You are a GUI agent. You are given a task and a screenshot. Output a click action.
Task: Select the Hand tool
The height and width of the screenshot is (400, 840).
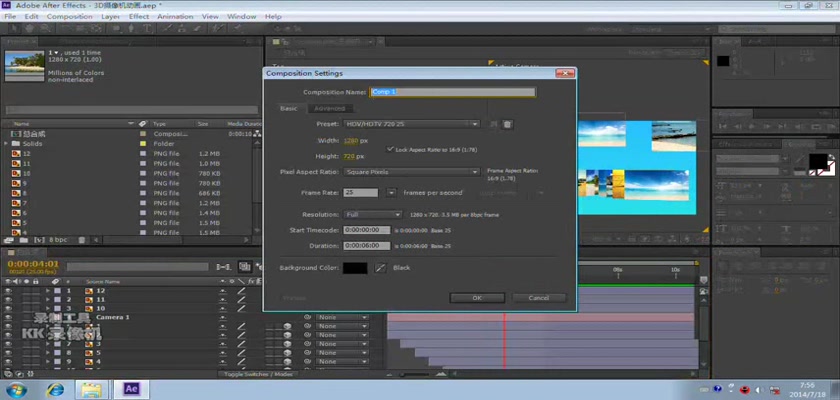coord(30,28)
